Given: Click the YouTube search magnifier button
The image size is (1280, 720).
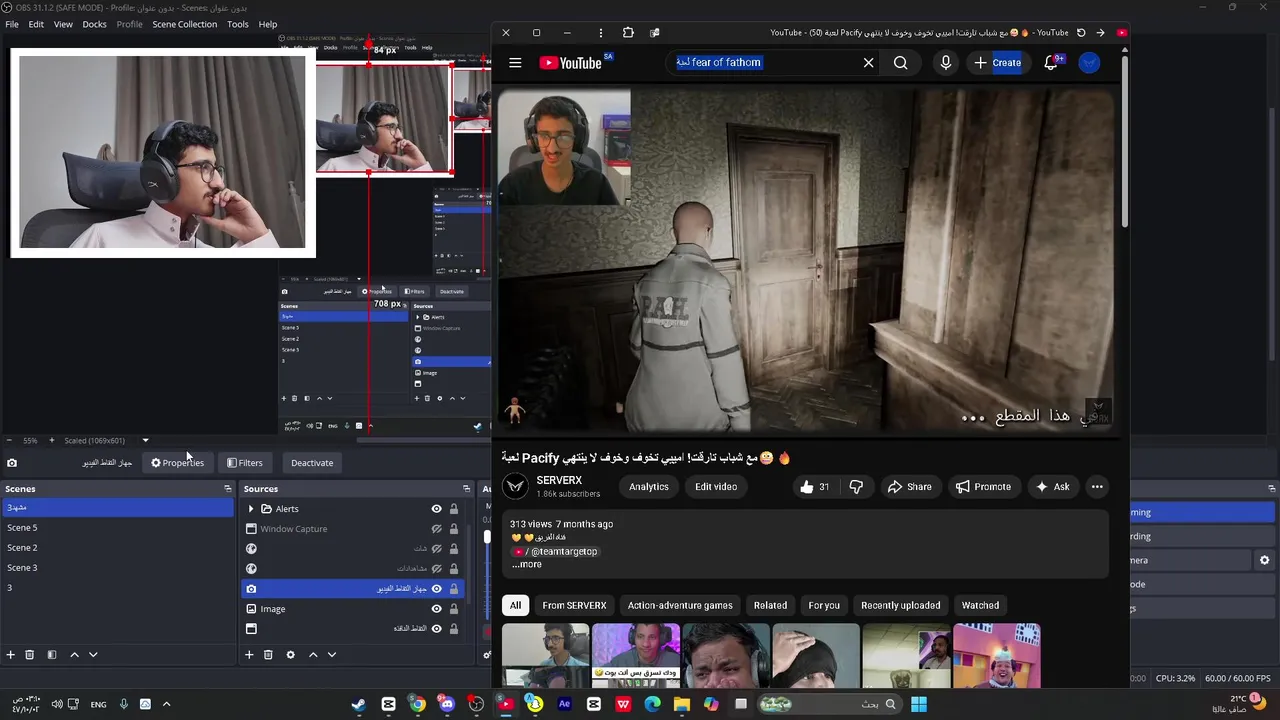Looking at the screenshot, I should pyautogui.click(x=900, y=63).
